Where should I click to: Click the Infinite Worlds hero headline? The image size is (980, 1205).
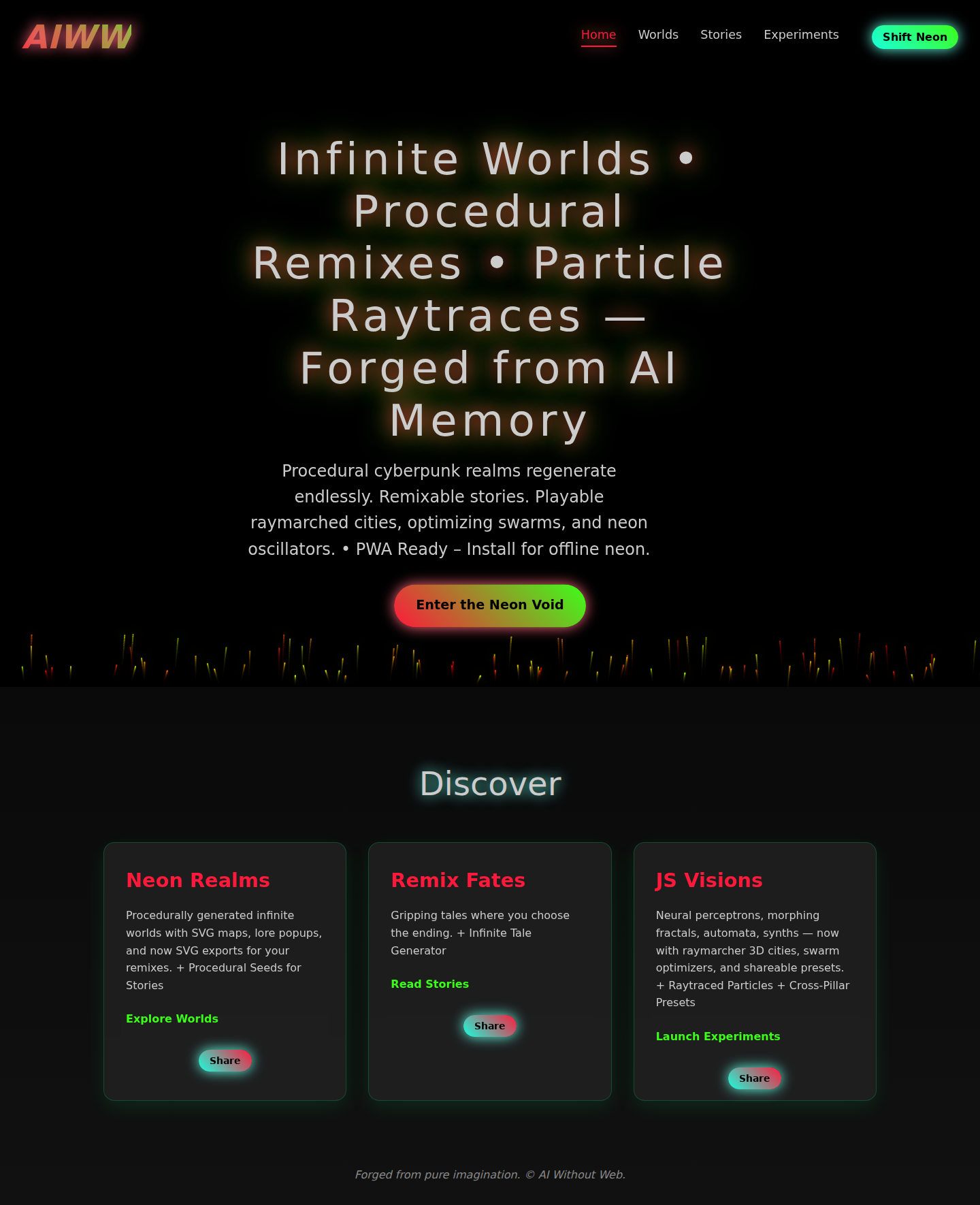pos(489,289)
